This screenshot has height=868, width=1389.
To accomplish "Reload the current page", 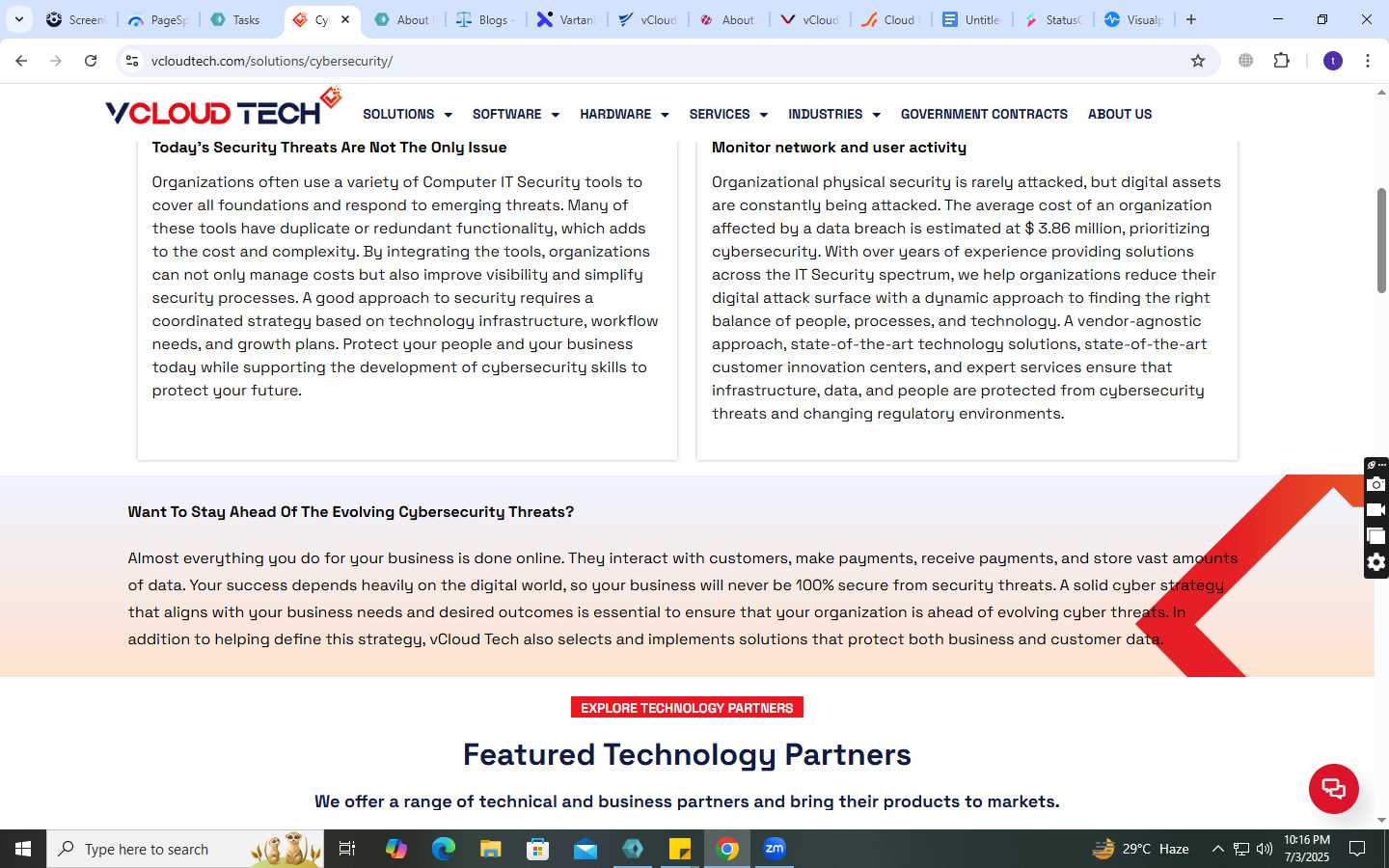I will coord(91,61).
